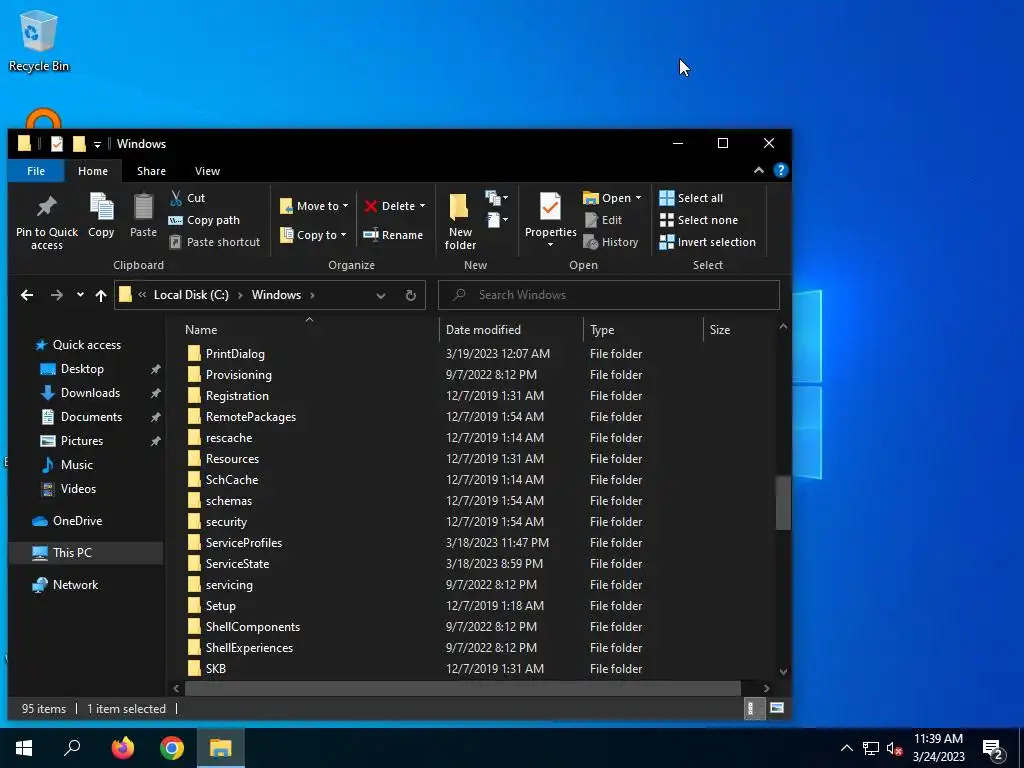Select Documents in navigation pane
The height and width of the screenshot is (768, 1024).
coord(91,417)
